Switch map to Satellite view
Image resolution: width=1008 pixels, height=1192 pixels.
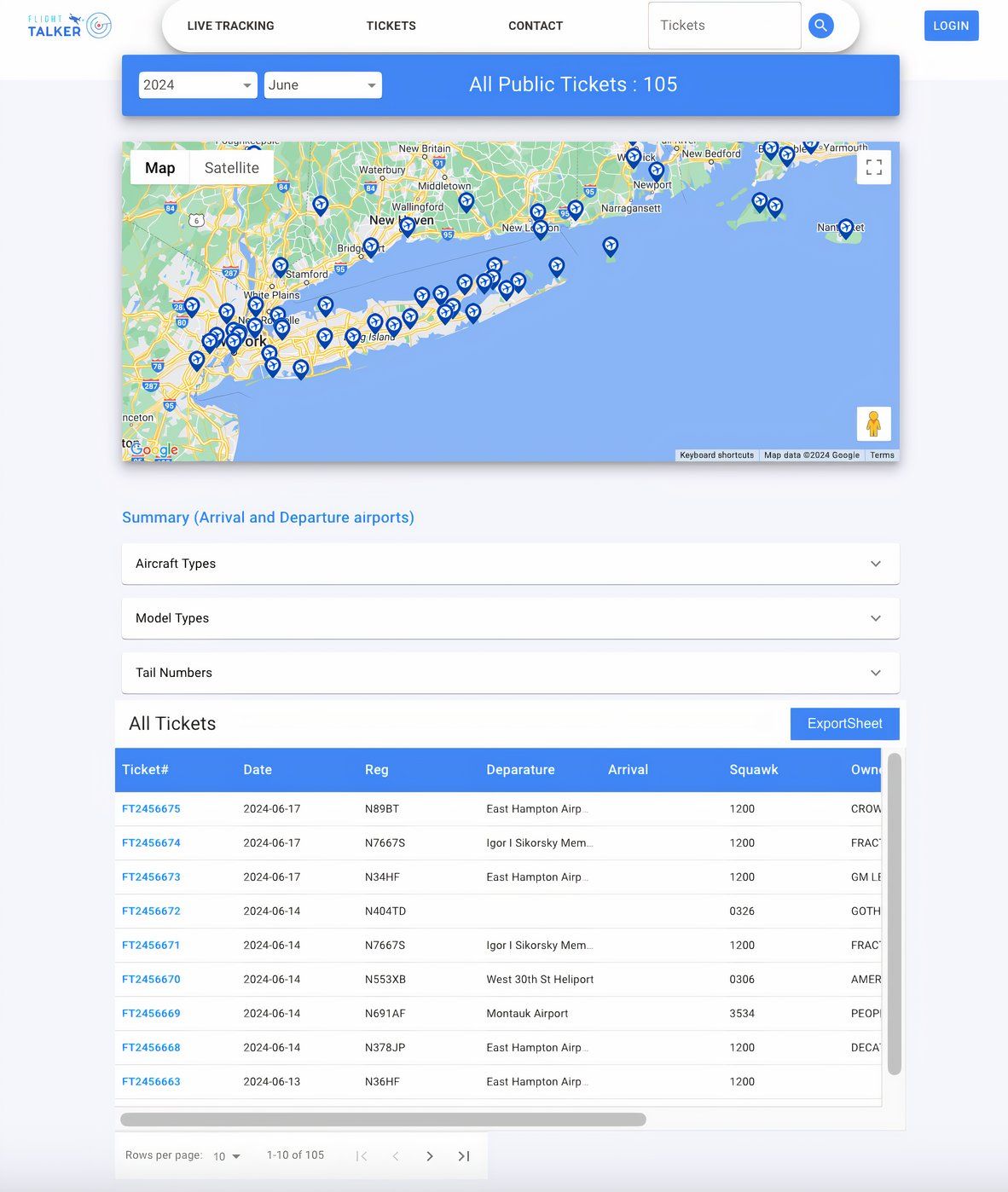click(231, 168)
